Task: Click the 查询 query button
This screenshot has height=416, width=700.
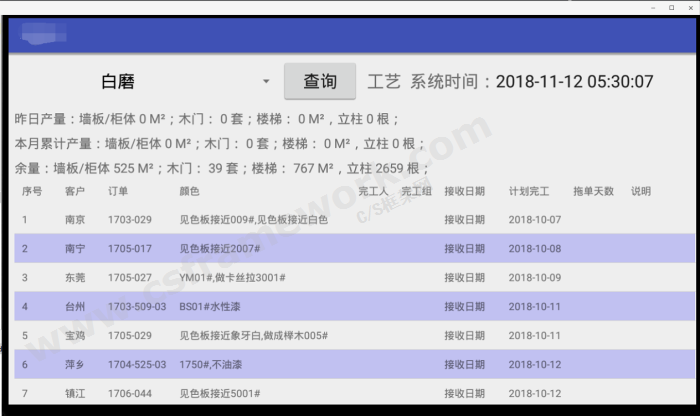Action: (320, 82)
